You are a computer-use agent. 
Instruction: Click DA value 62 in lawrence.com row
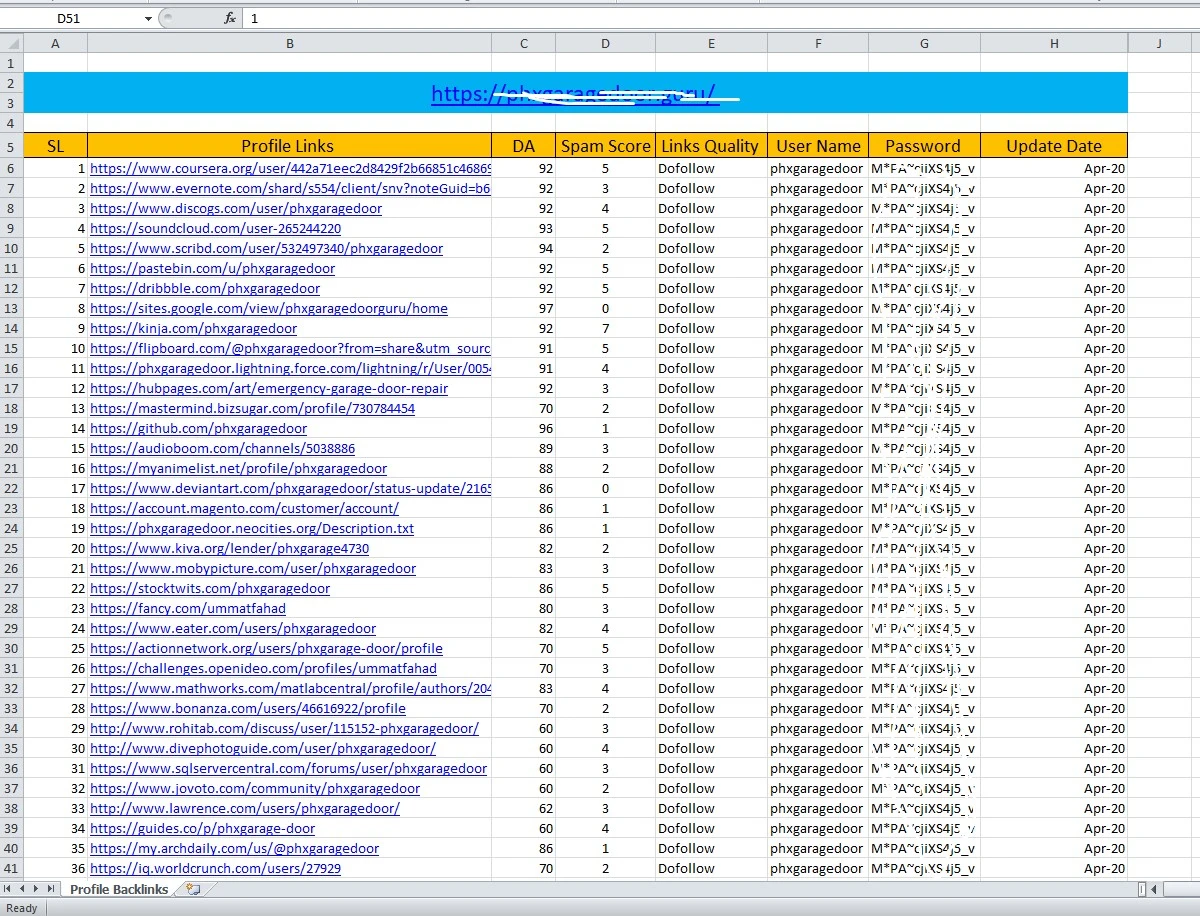pyautogui.click(x=524, y=808)
